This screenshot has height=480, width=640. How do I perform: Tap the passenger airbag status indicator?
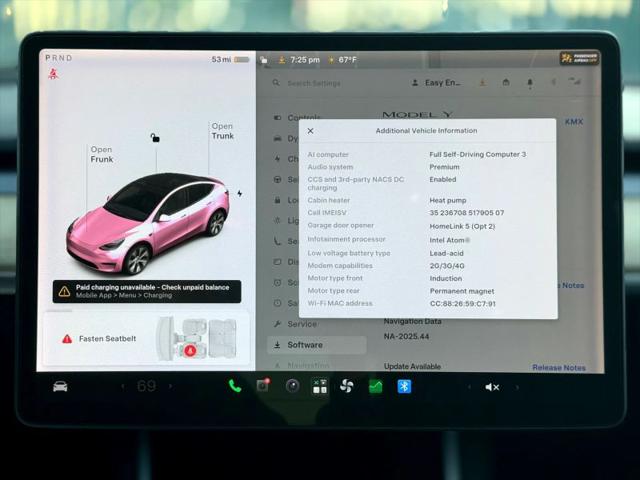click(579, 58)
